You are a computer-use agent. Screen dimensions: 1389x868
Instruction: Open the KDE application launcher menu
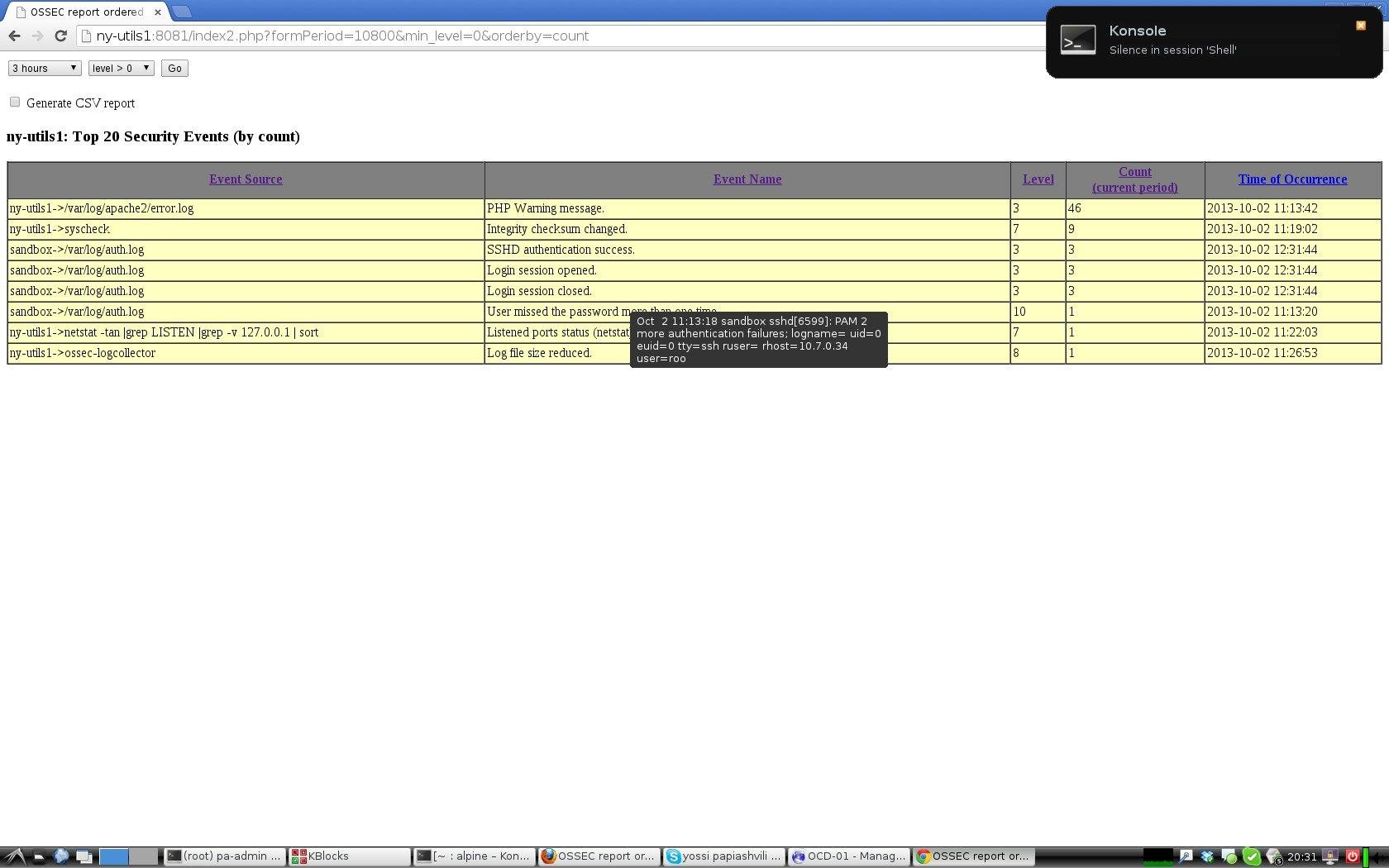tap(15, 856)
